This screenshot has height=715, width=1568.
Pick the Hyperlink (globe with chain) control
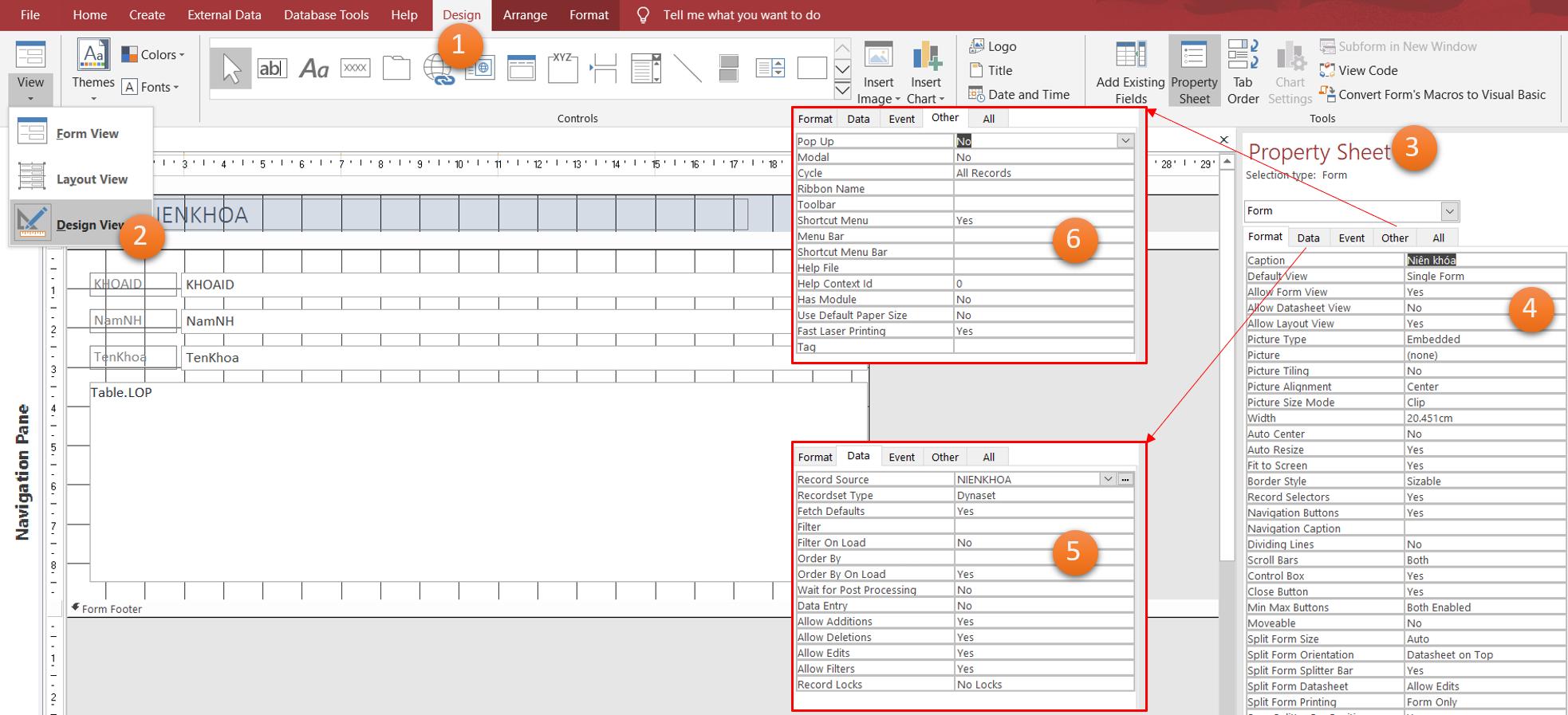(x=438, y=69)
